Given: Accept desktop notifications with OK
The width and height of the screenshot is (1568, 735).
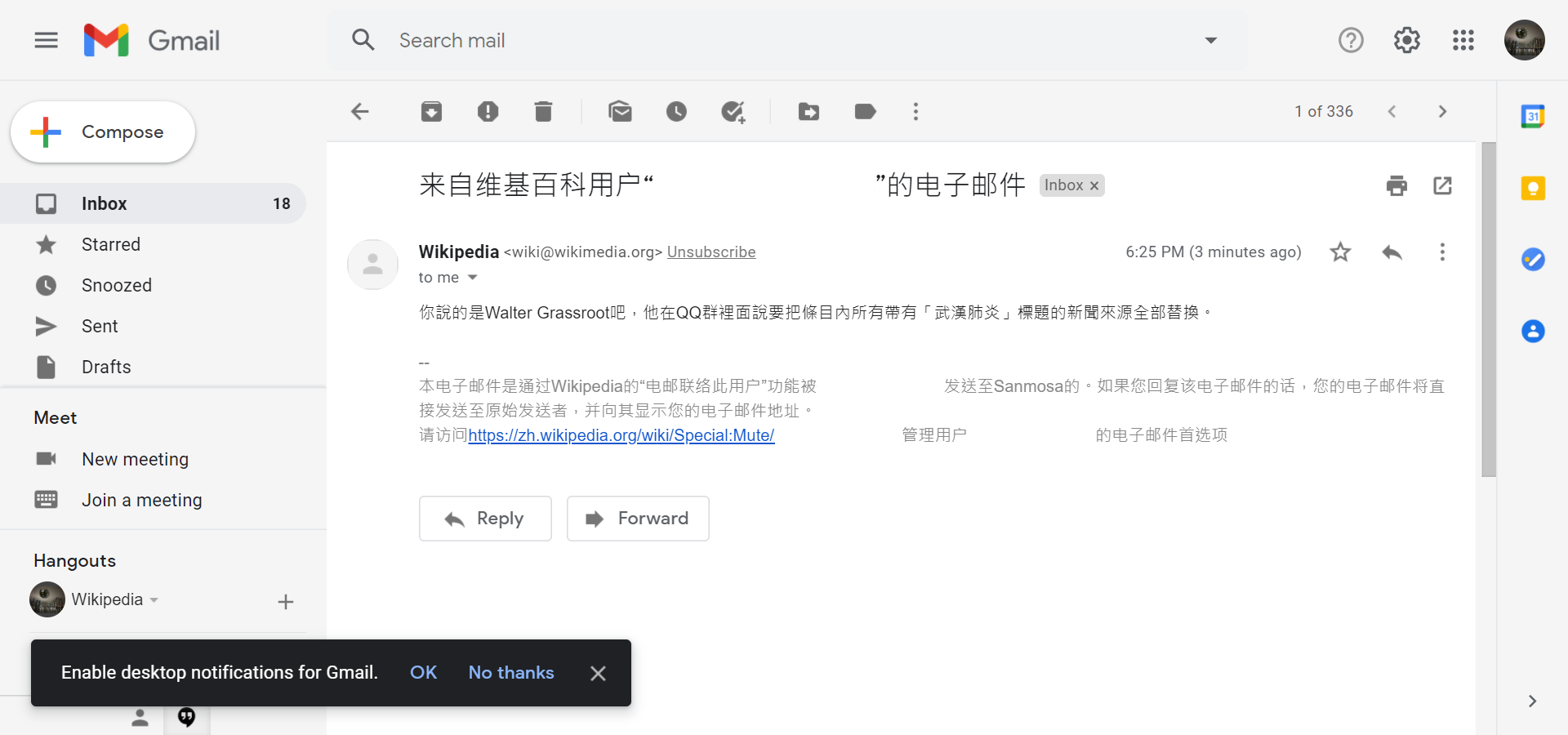Looking at the screenshot, I should [x=423, y=672].
